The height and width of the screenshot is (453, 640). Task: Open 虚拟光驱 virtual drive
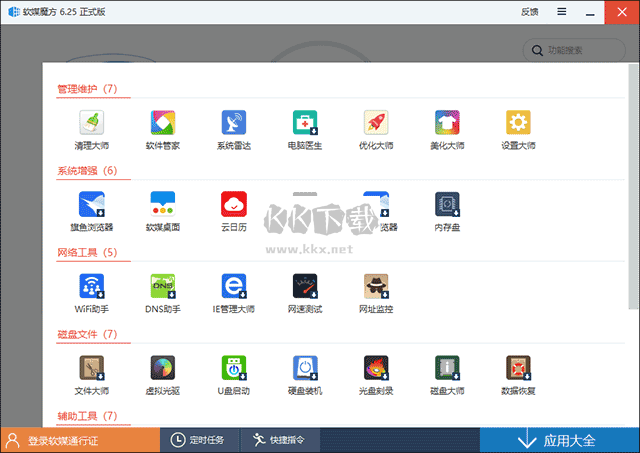pyautogui.click(x=163, y=368)
